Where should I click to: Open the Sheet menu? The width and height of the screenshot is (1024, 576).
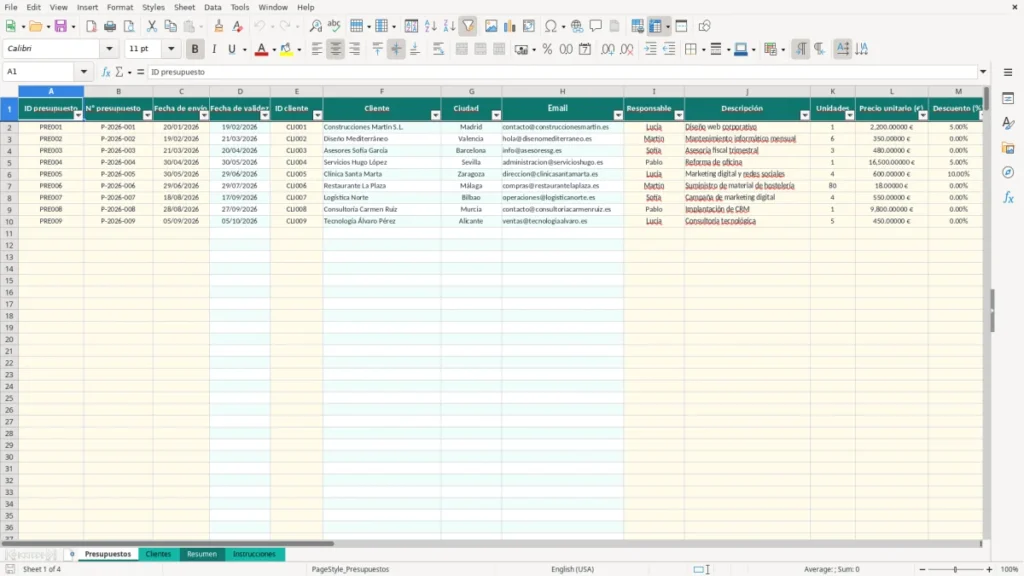(184, 7)
